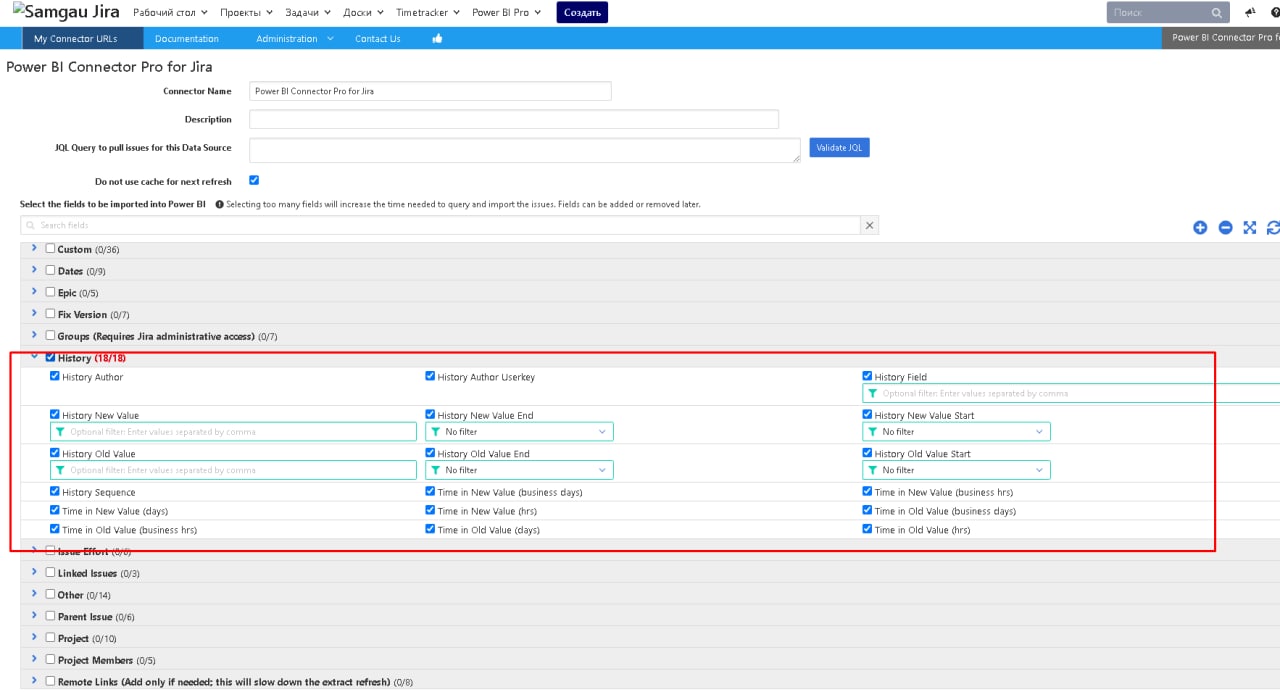The width and height of the screenshot is (1280, 692).
Task: Open the Administration dropdown tab
Action: pyautogui.click(x=294, y=39)
